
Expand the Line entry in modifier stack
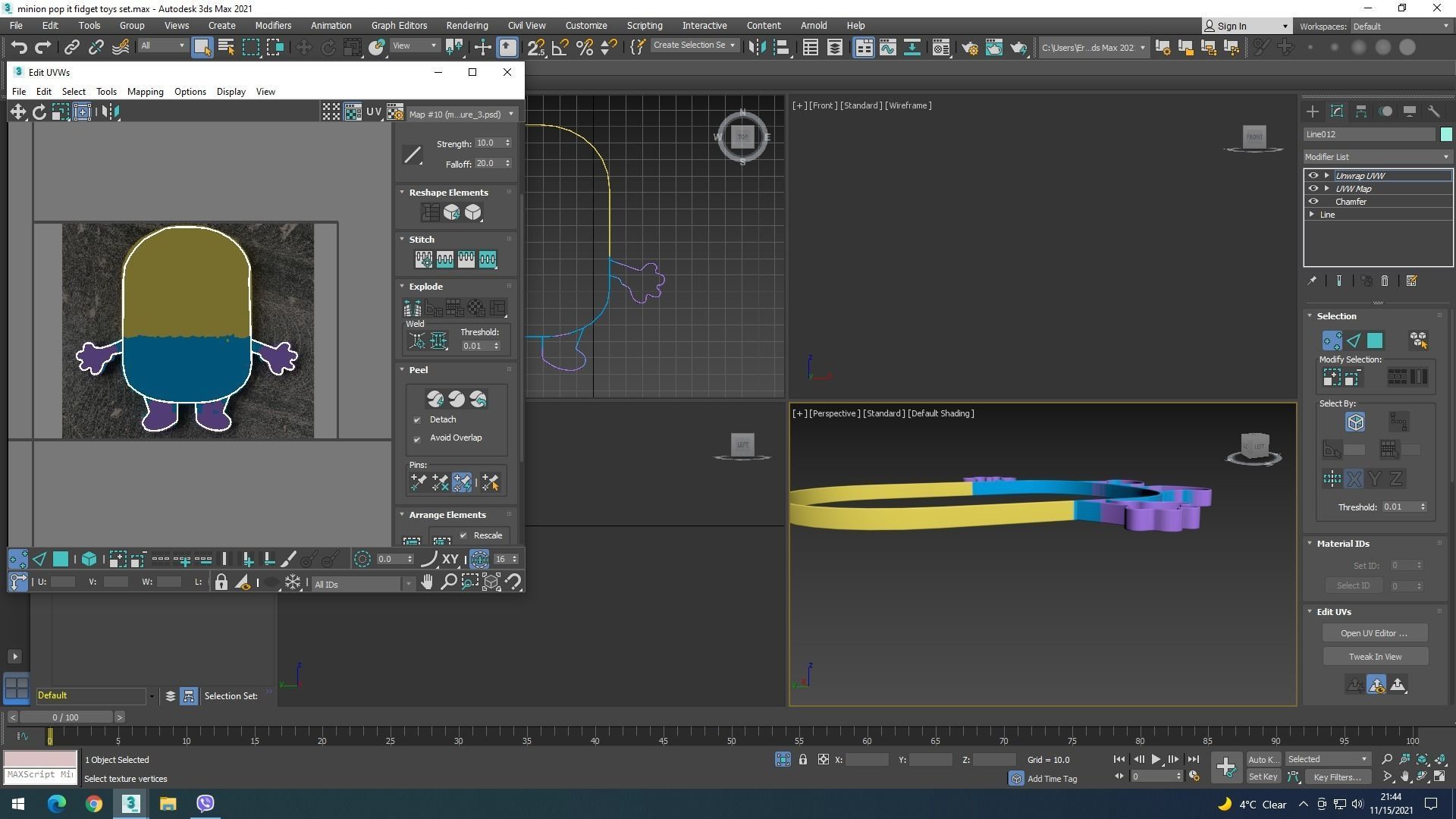pos(1312,215)
